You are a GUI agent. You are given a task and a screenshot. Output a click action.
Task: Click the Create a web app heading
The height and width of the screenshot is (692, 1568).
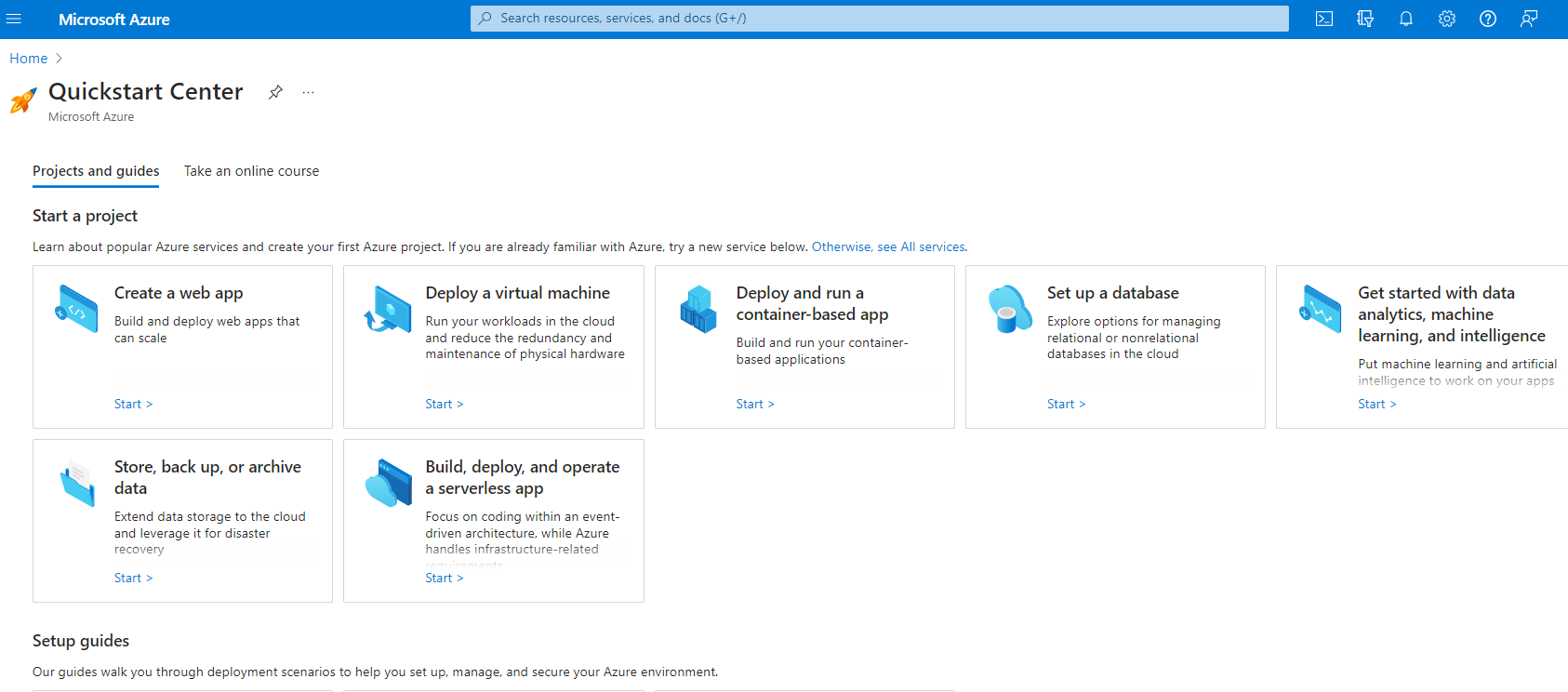(x=179, y=293)
